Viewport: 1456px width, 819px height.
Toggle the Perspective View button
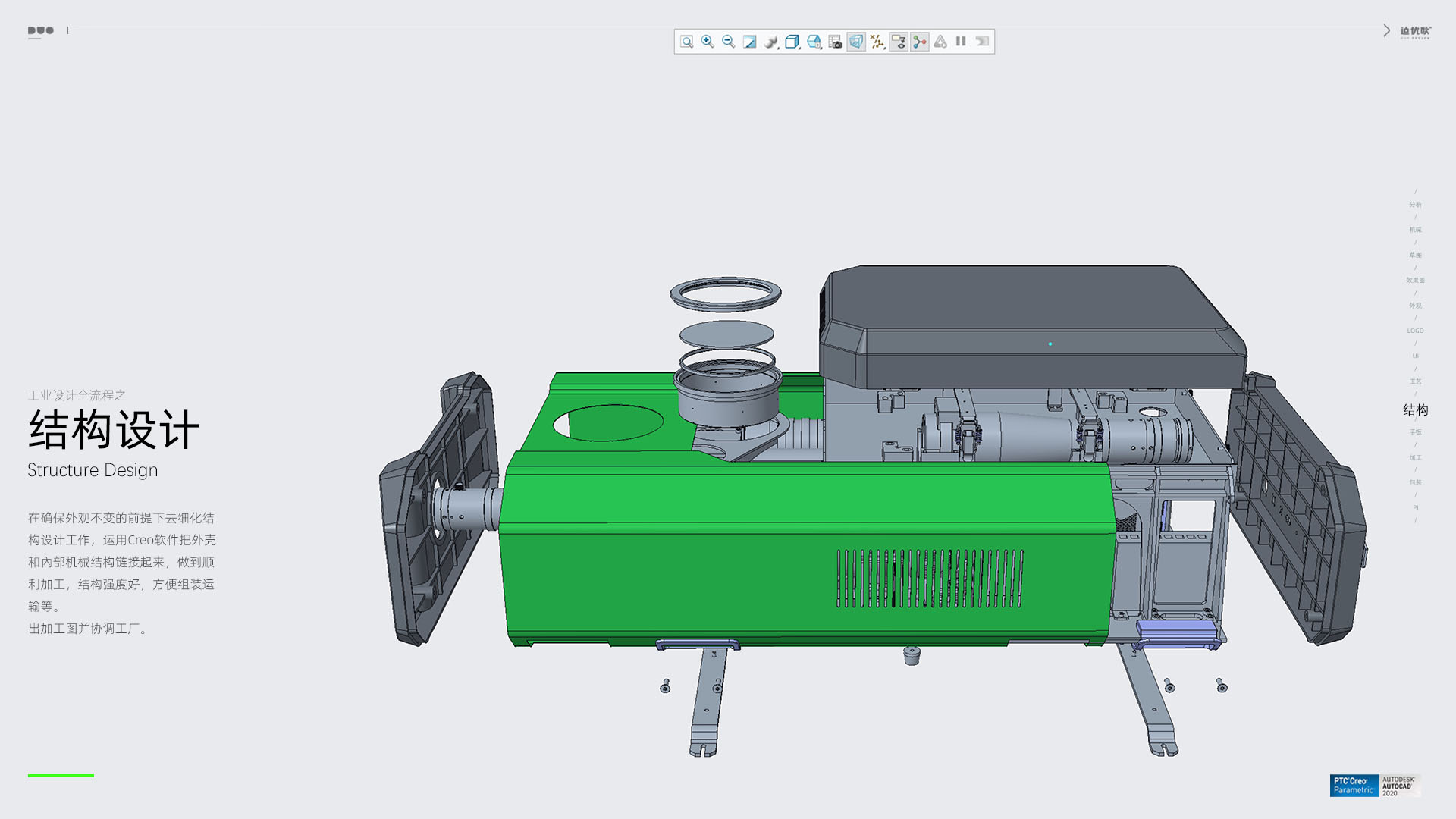coord(856,42)
